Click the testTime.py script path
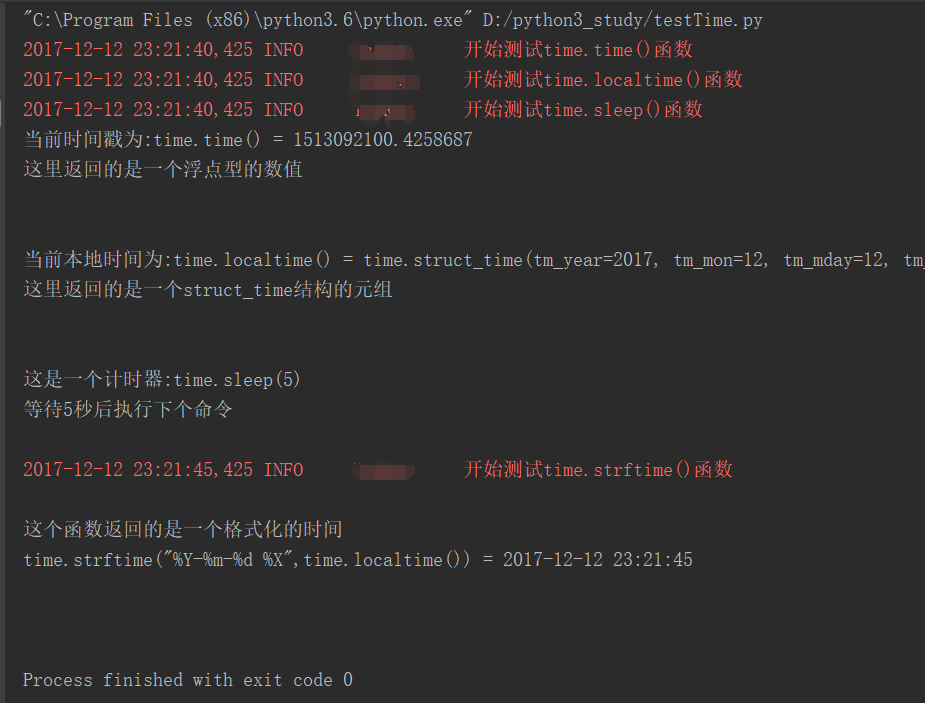Viewport: 925px width, 703px height. tap(622, 20)
